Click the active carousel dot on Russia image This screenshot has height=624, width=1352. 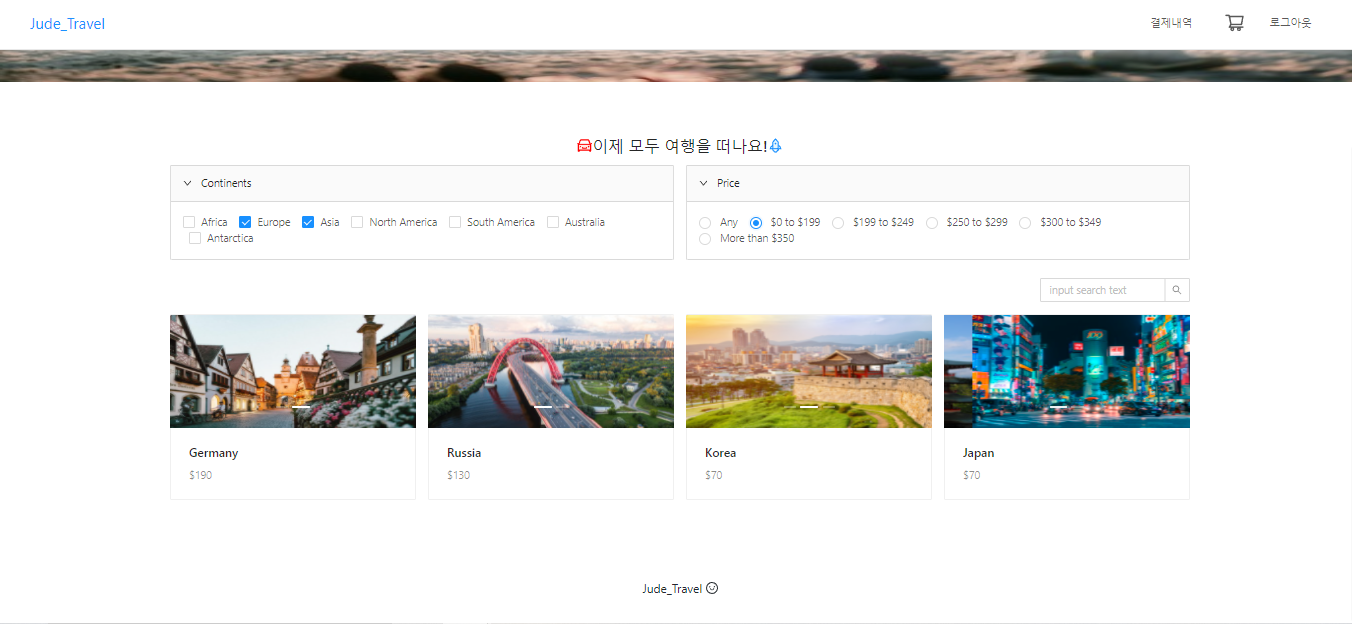[x=543, y=407]
